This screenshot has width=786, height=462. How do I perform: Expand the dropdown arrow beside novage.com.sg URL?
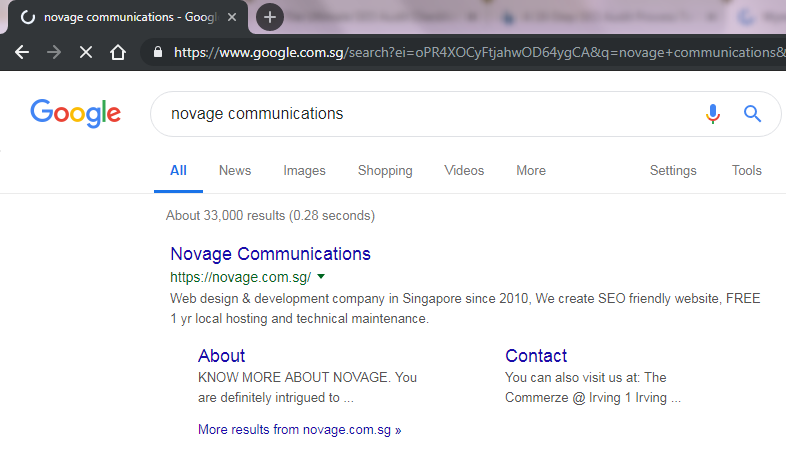pos(321,277)
